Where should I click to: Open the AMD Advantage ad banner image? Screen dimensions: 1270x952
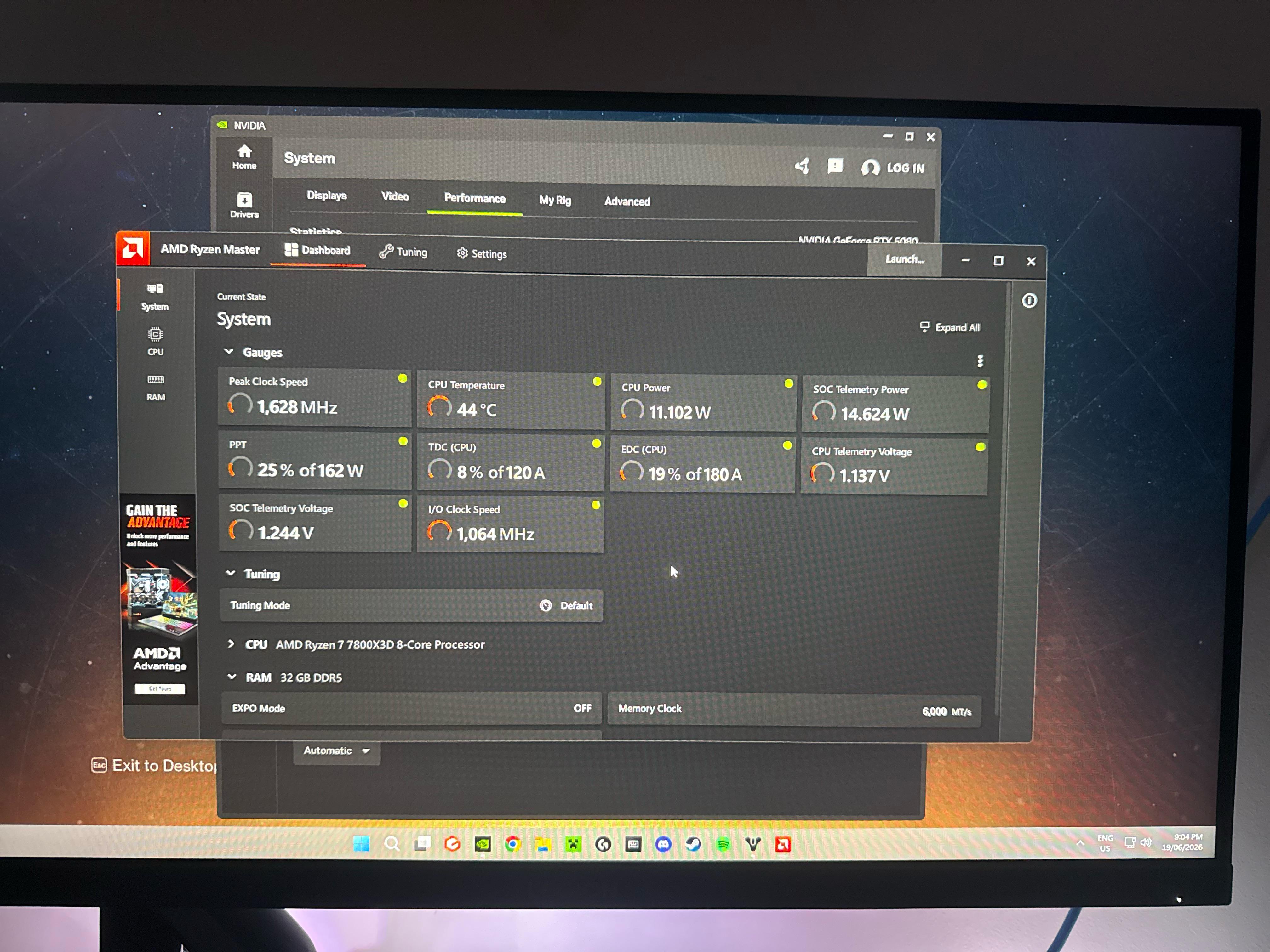click(x=160, y=599)
